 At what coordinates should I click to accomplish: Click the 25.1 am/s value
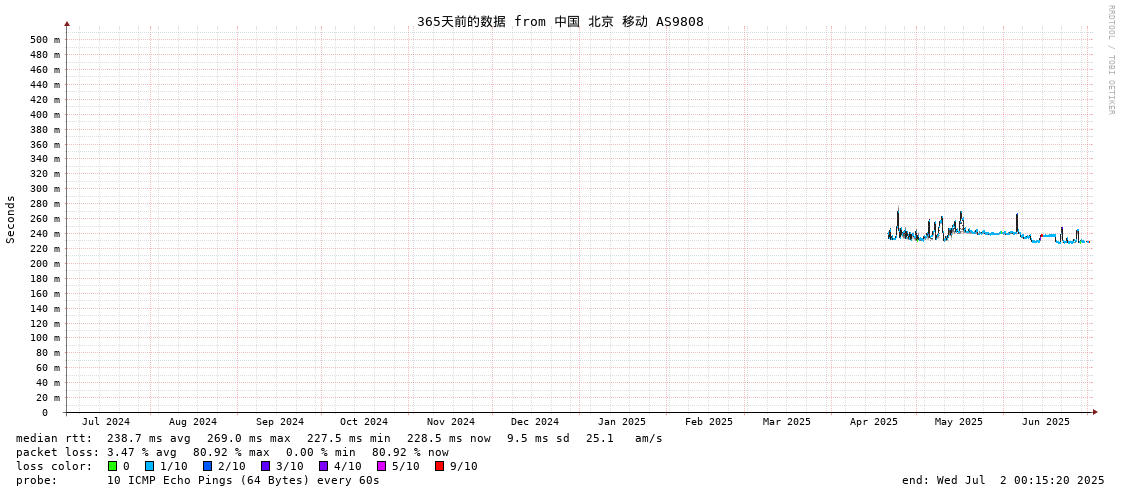coord(624,438)
